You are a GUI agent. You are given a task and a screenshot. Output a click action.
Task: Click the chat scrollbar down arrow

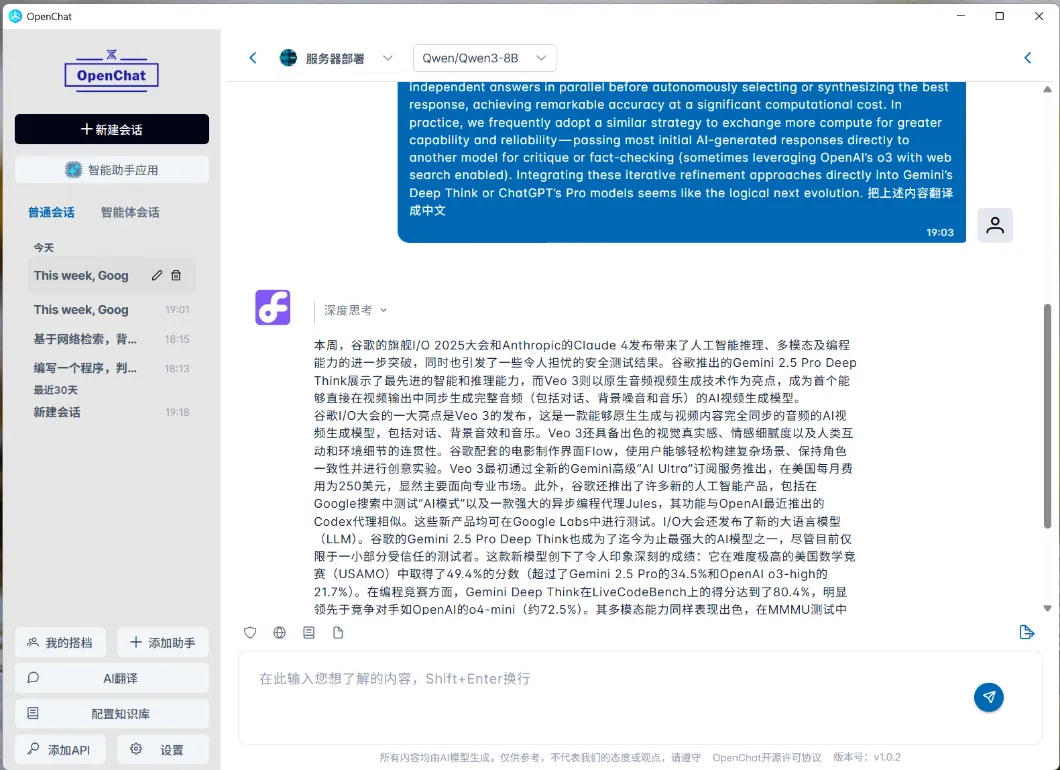tap(1047, 608)
